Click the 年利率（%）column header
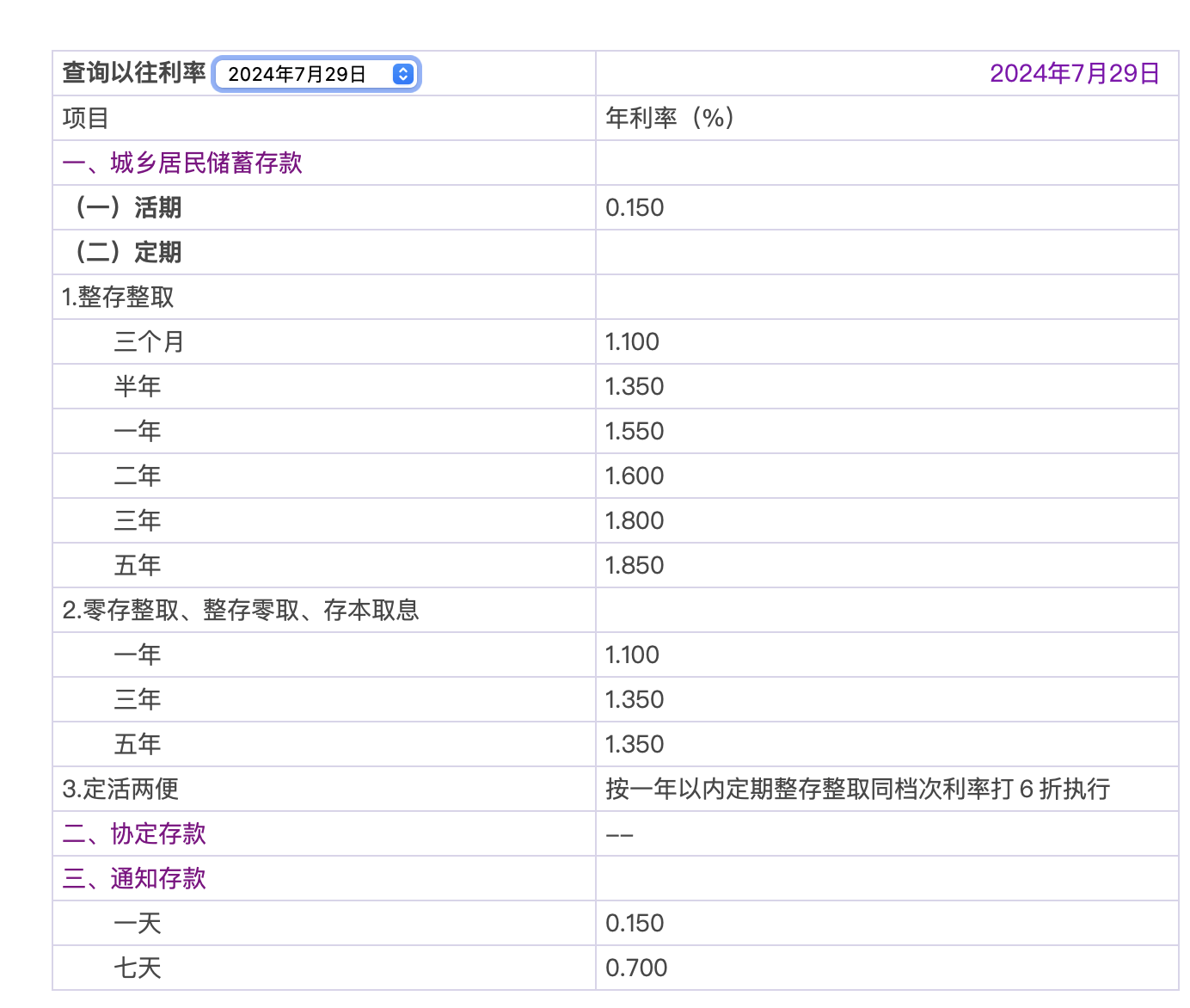This screenshot has height=1008, width=1190. point(671,118)
